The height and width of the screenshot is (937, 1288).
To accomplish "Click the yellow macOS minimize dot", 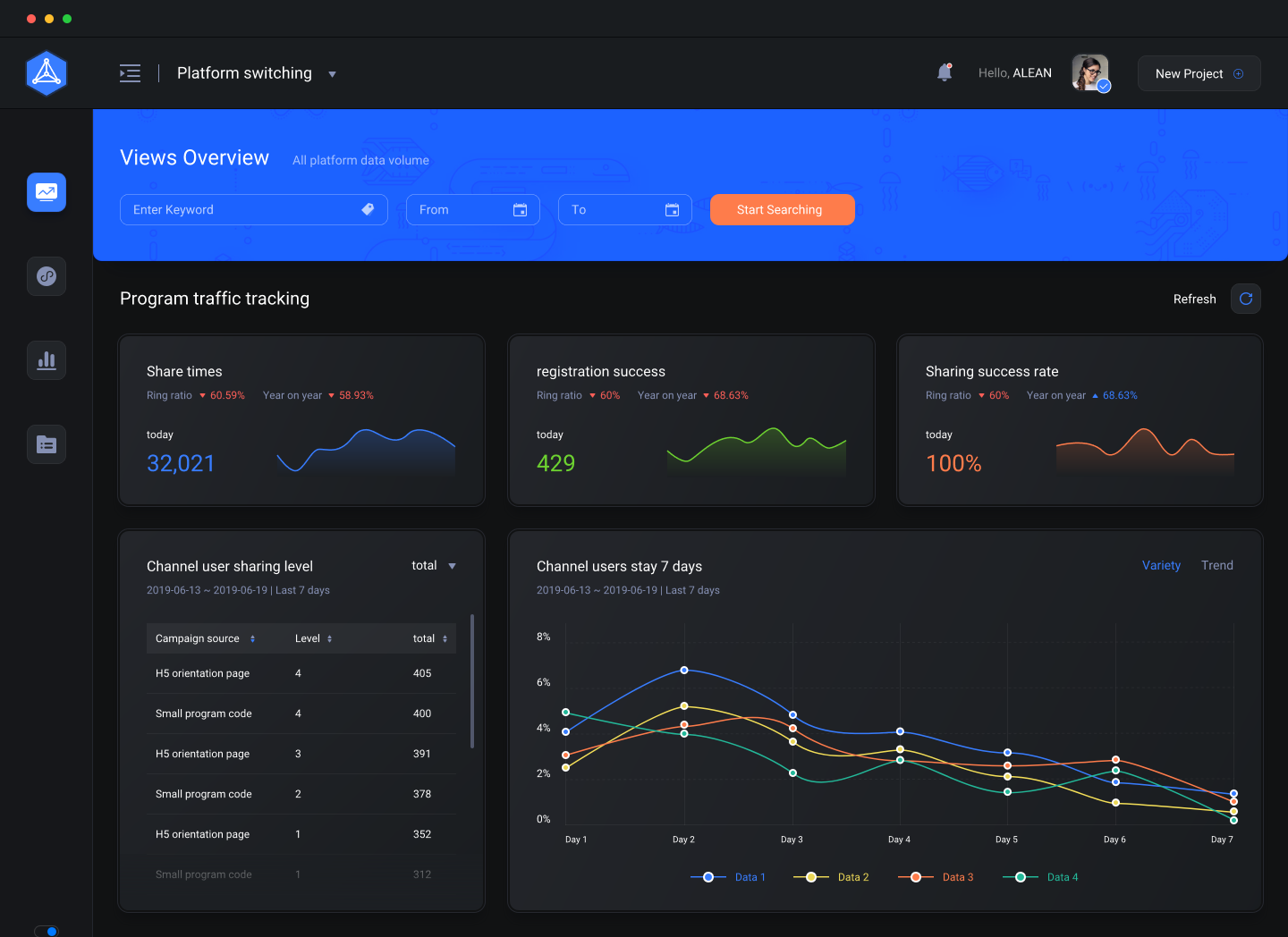I will point(49,18).
